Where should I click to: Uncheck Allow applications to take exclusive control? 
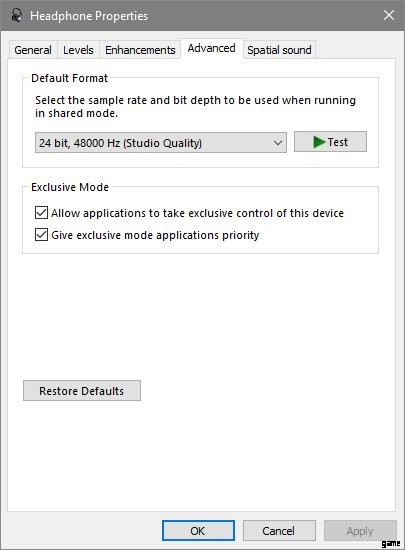coord(41,213)
